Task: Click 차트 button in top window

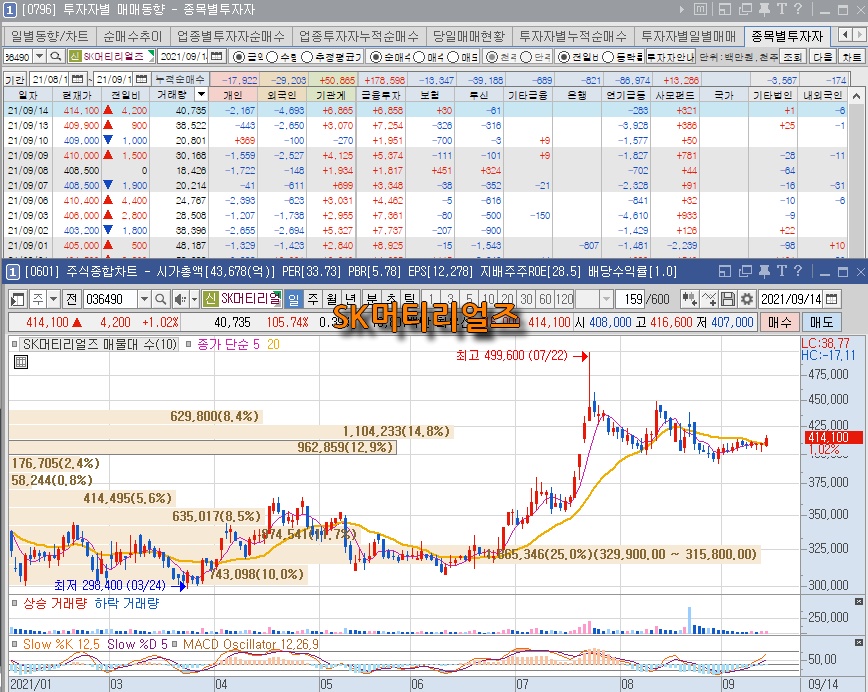Action: click(851, 56)
